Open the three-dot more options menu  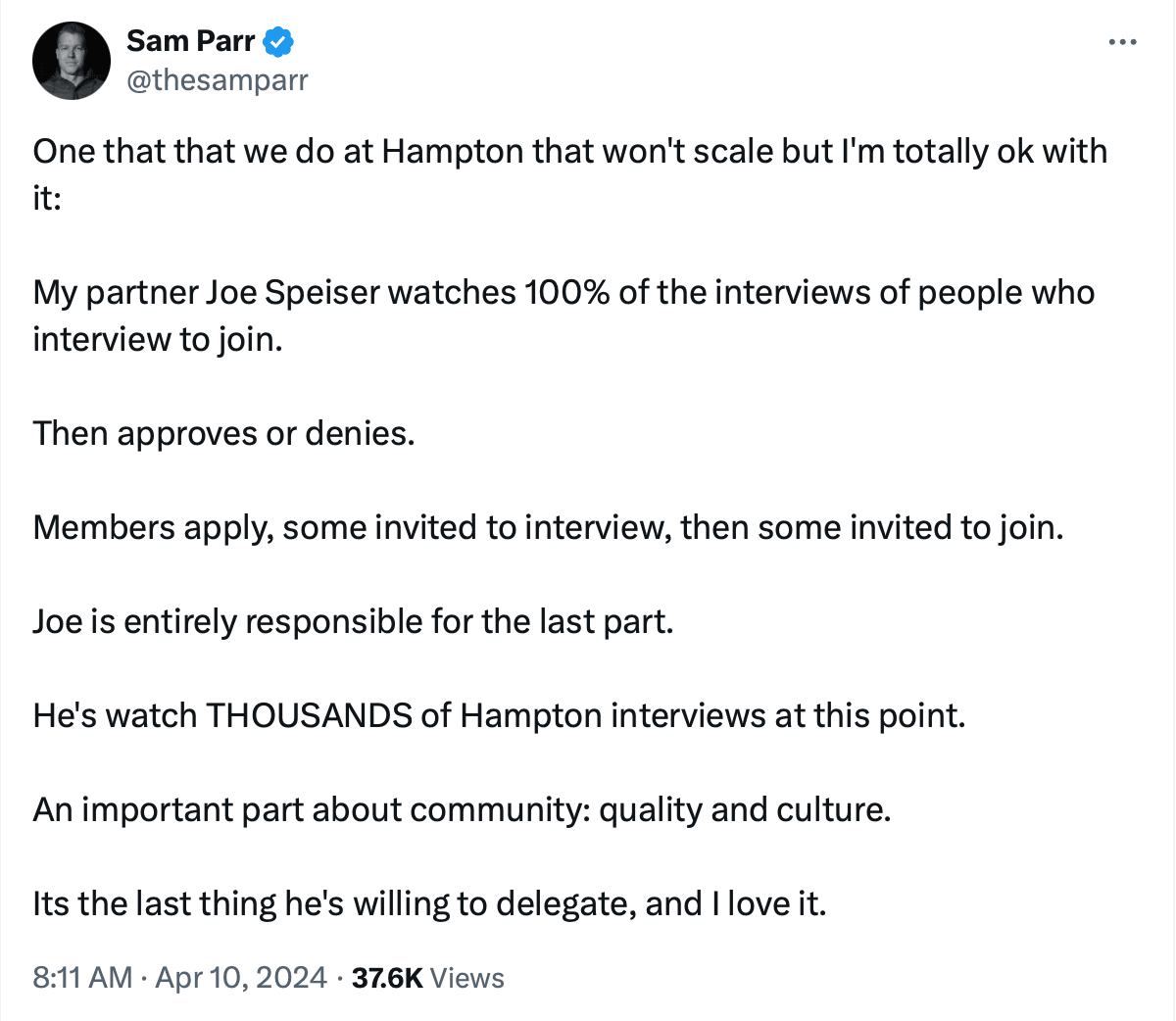1122,42
